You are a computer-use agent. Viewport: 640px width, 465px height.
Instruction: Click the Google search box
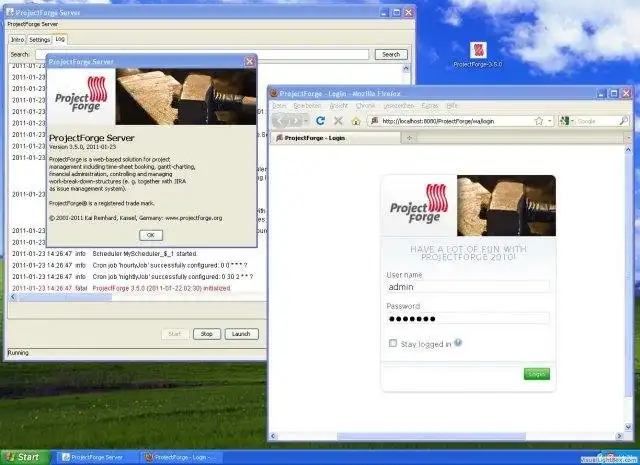[596, 121]
